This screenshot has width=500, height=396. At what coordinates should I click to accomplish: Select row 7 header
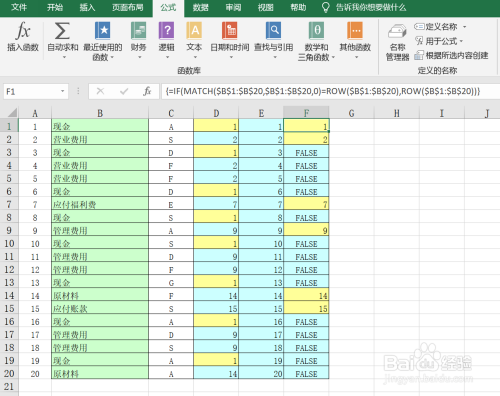point(9,204)
